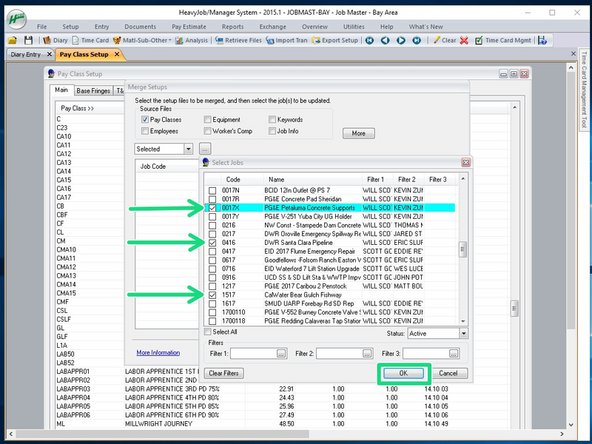Go to next record arrow icon
This screenshot has height=444, width=592.
pyautogui.click(x=401, y=40)
